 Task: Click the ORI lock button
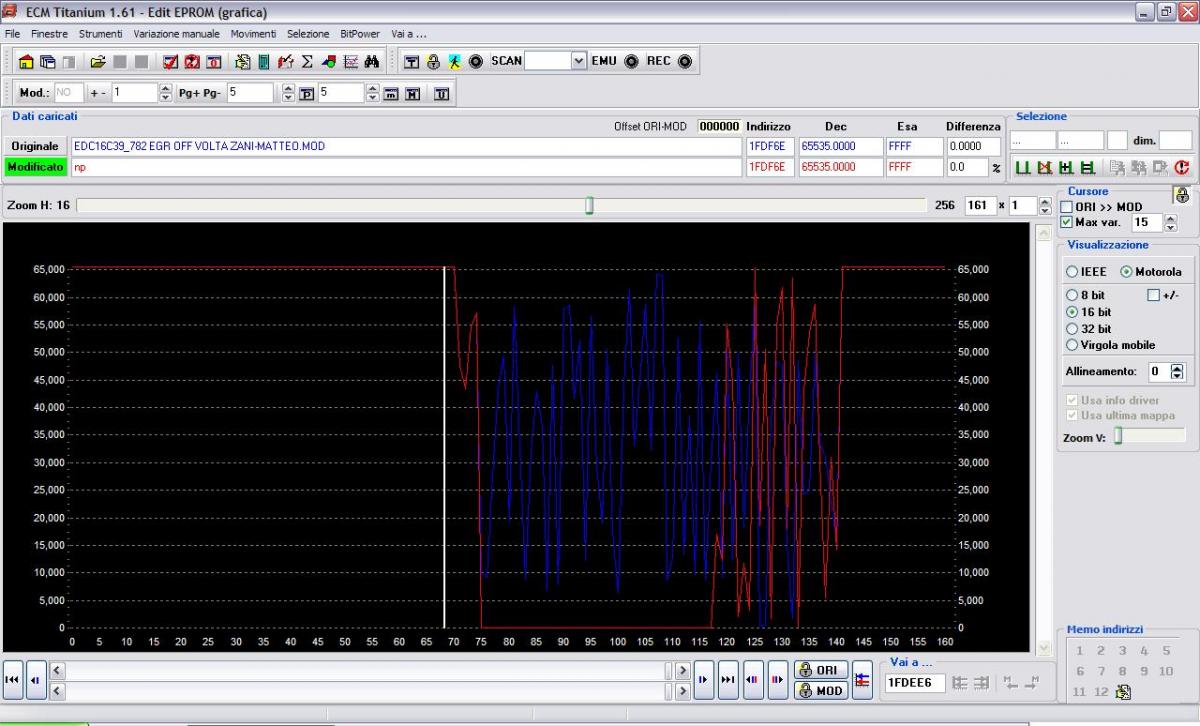(821, 670)
